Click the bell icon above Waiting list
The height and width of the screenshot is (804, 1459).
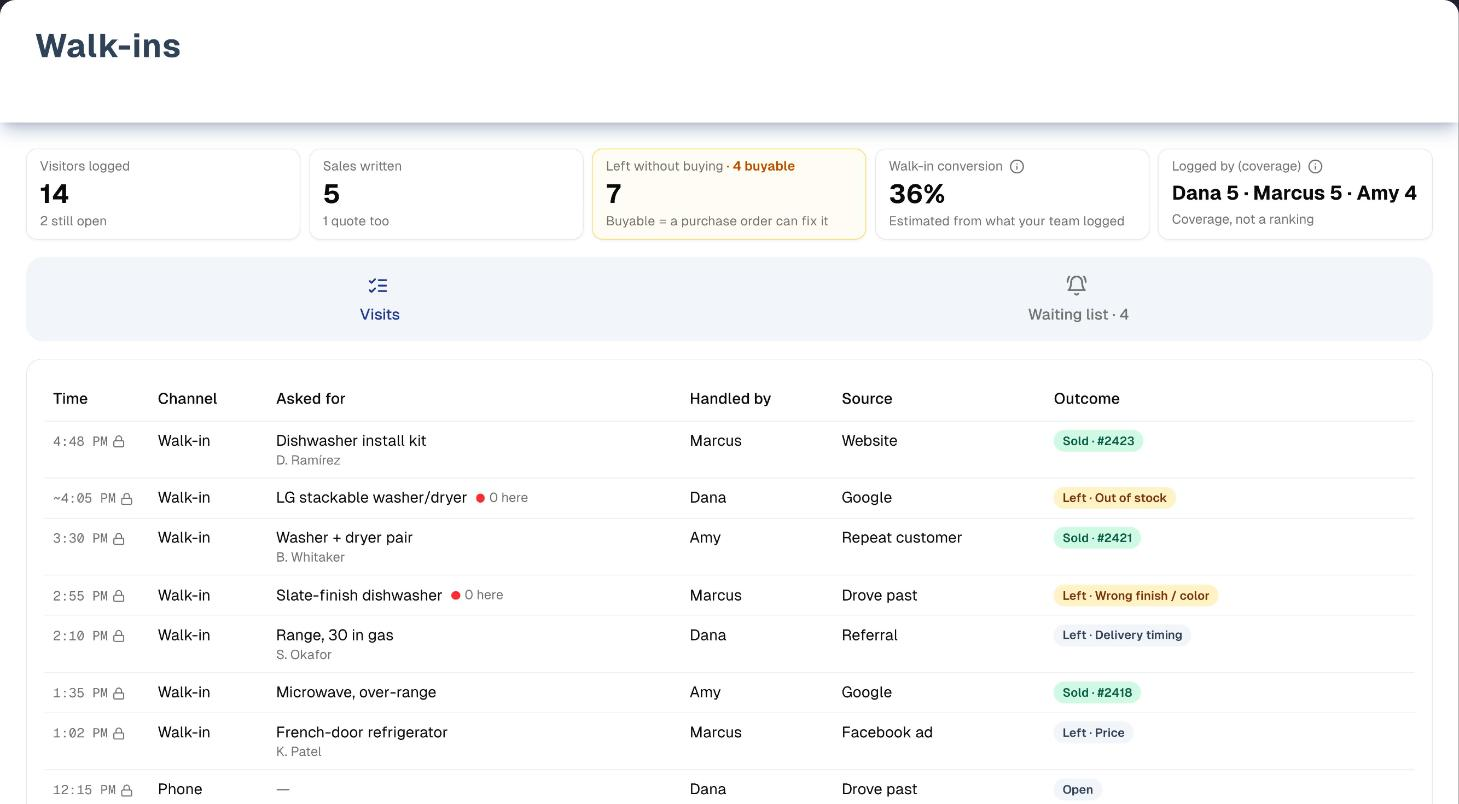pyautogui.click(x=1077, y=286)
